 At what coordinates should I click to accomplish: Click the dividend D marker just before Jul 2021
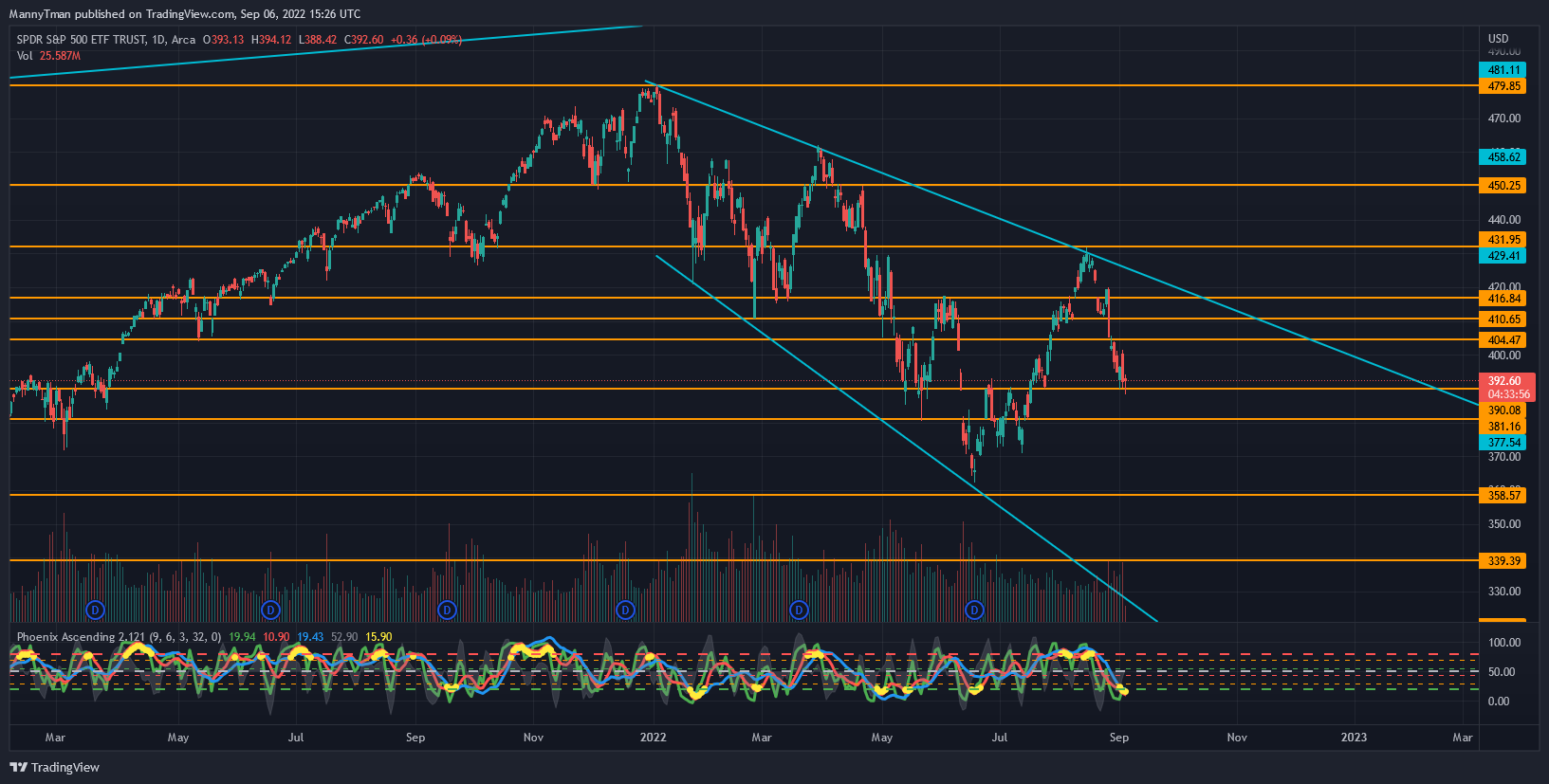pyautogui.click(x=270, y=610)
